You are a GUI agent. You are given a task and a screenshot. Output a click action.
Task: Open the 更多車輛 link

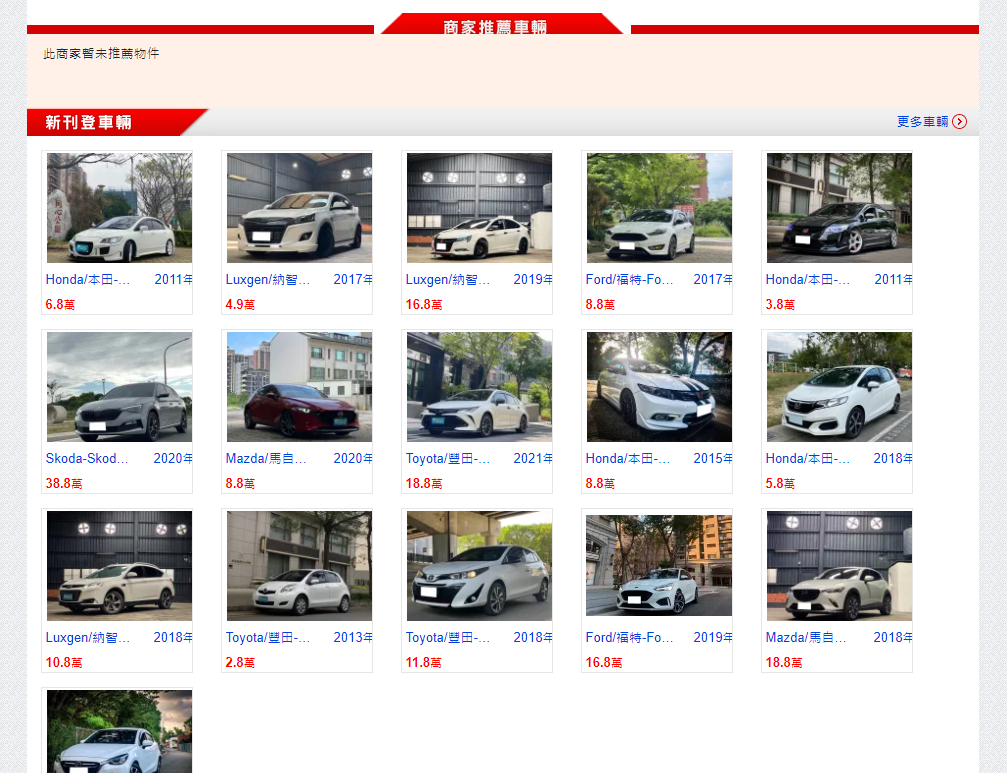pos(922,122)
